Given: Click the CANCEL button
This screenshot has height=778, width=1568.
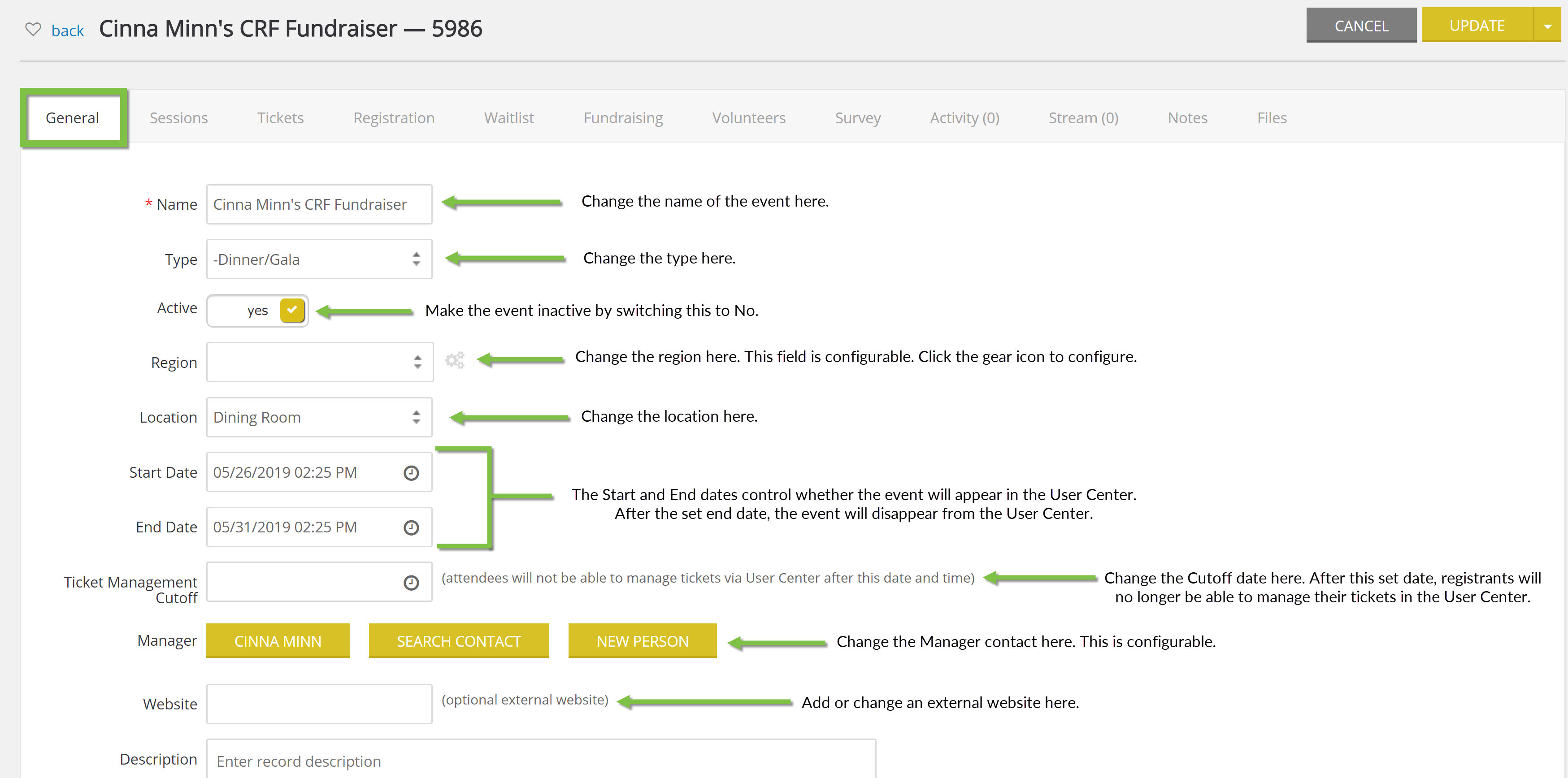Looking at the screenshot, I should 1361,26.
